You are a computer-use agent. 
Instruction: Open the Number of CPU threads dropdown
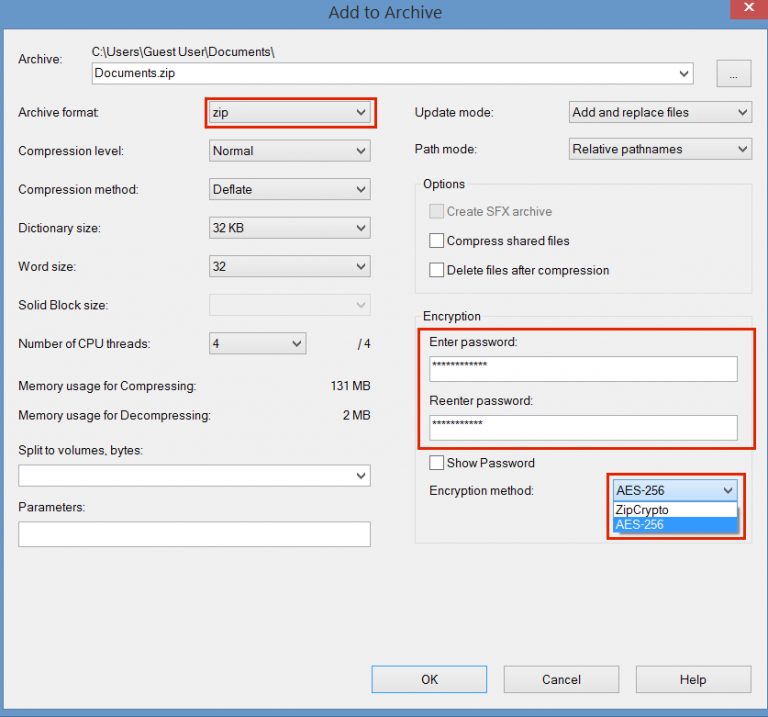[x=258, y=343]
